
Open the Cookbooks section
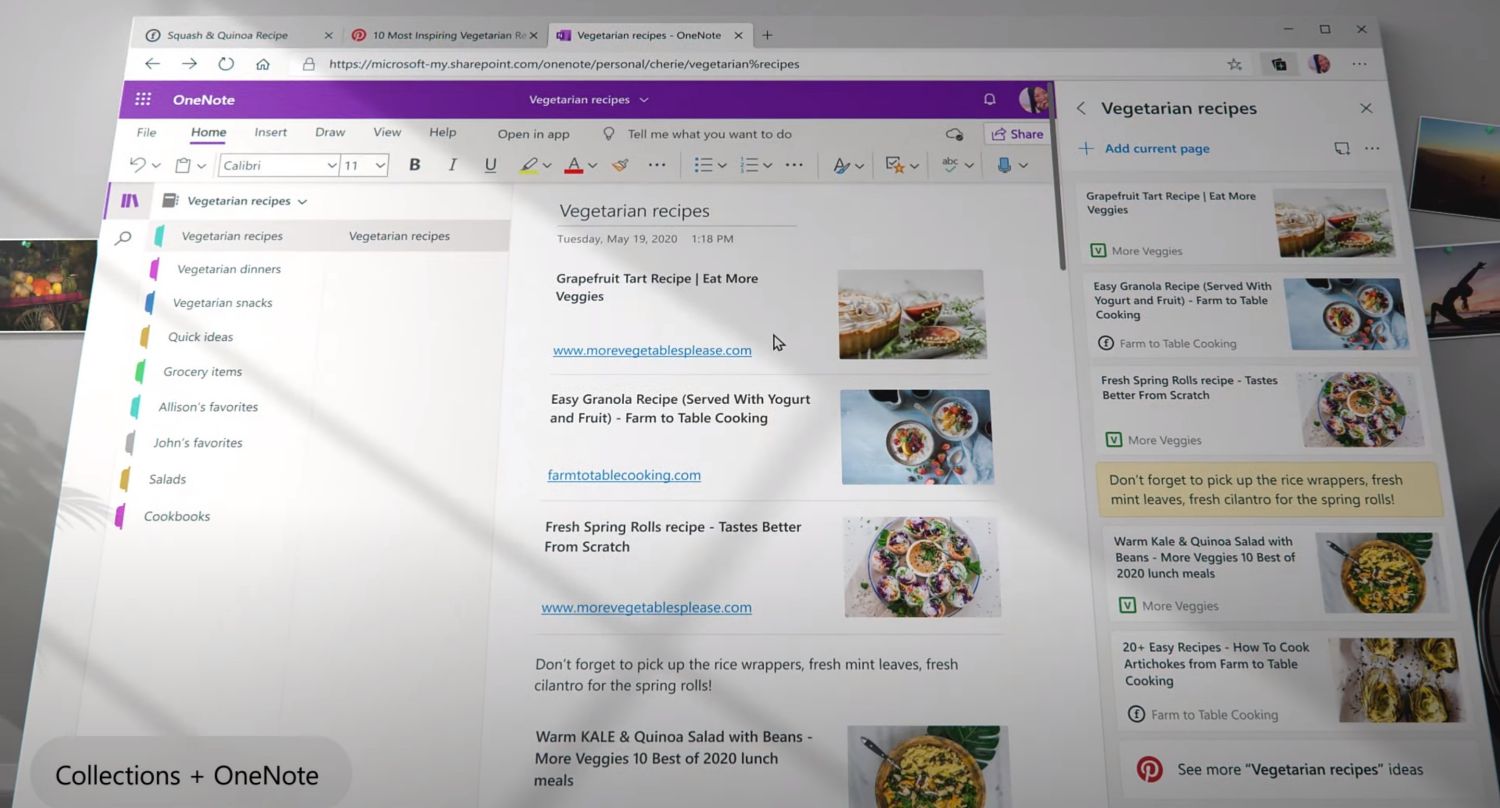(177, 517)
